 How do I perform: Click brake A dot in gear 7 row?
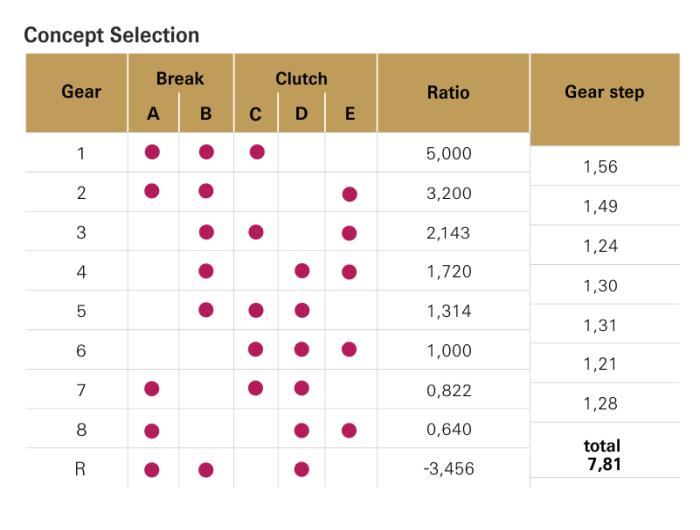[x=152, y=388]
